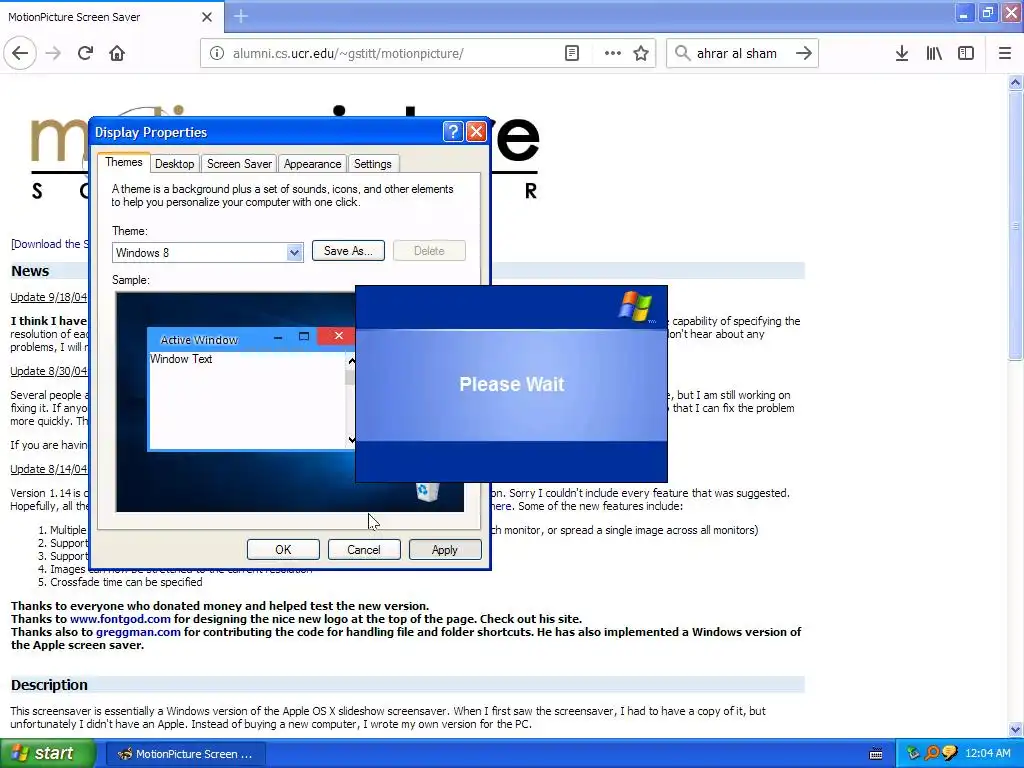Click the 'Please Wait' text

[x=511, y=384]
